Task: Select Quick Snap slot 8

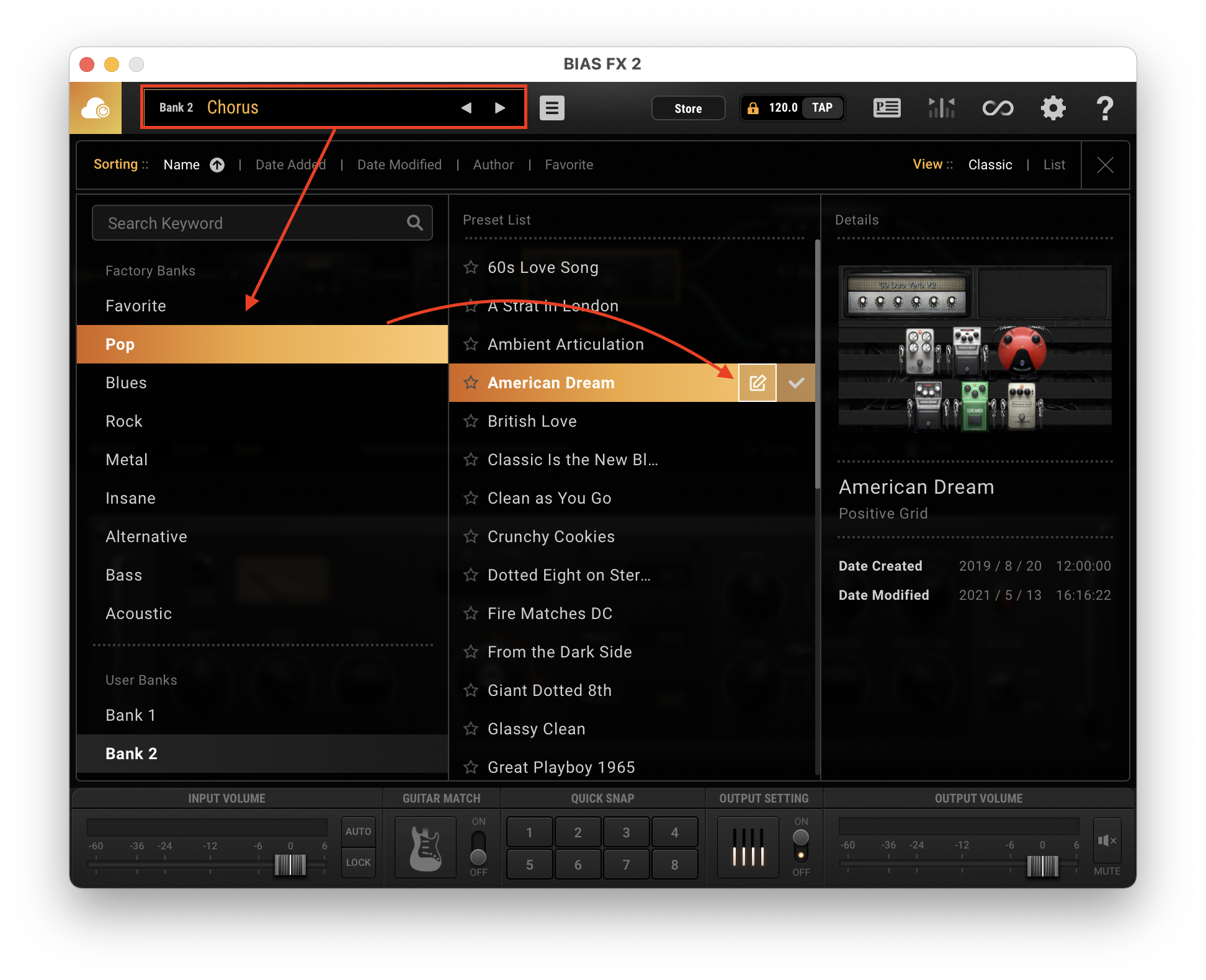Action: tap(674, 865)
